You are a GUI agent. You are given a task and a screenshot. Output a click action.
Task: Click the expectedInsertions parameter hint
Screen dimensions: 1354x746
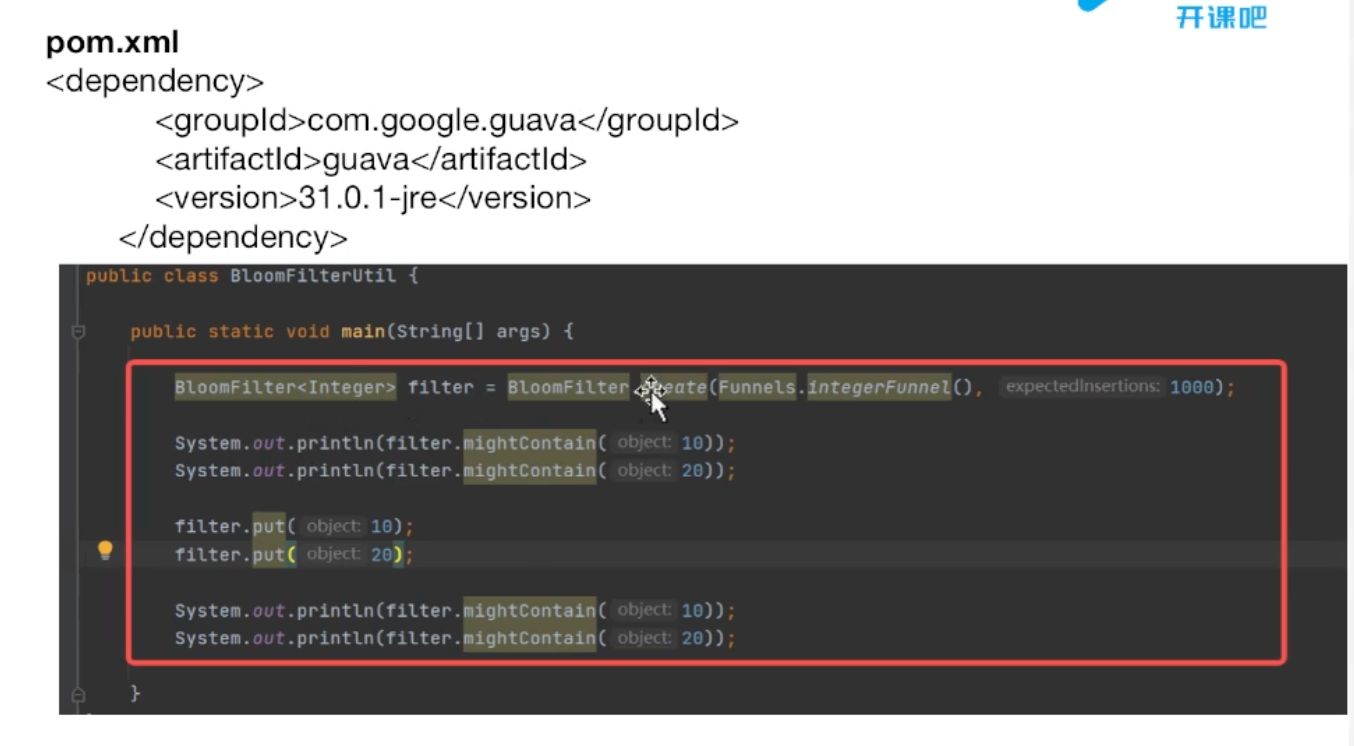point(1083,386)
